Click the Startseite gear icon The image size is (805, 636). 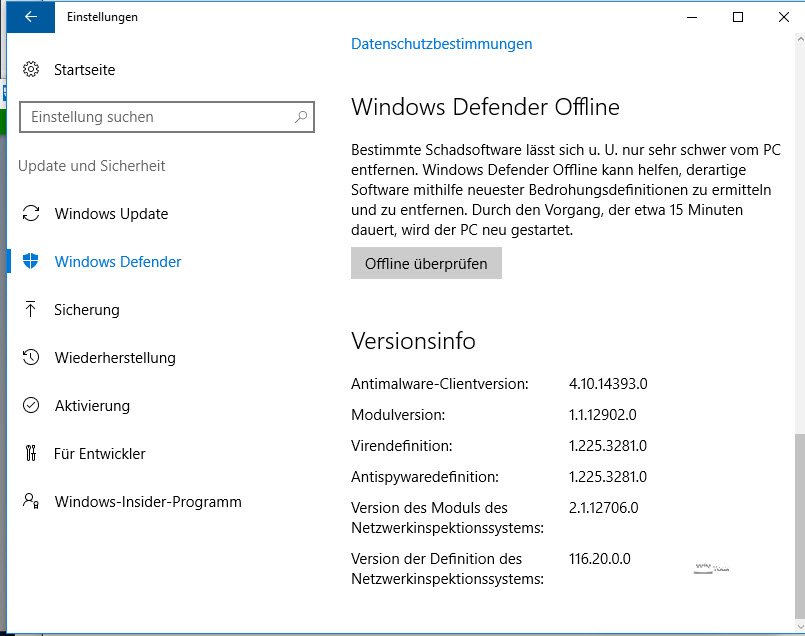pos(31,70)
